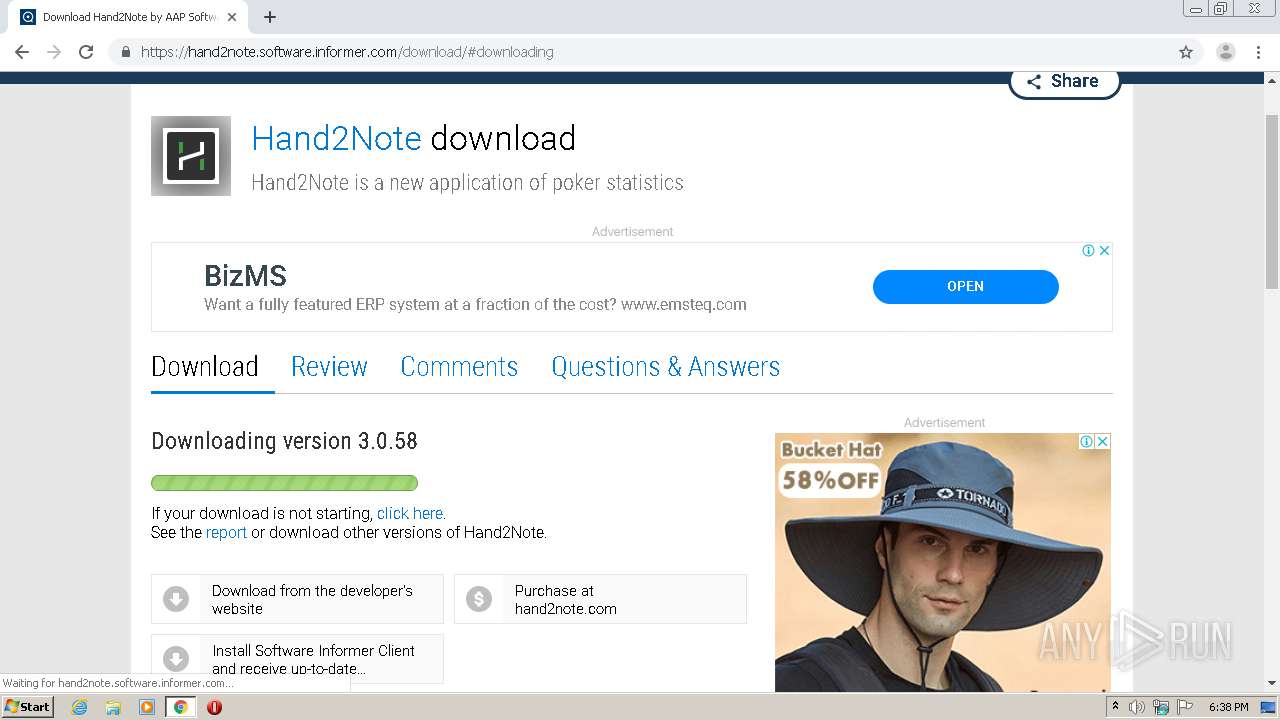The image size is (1280, 720).
Task: Click Download from the developer's website
Action: [297, 599]
